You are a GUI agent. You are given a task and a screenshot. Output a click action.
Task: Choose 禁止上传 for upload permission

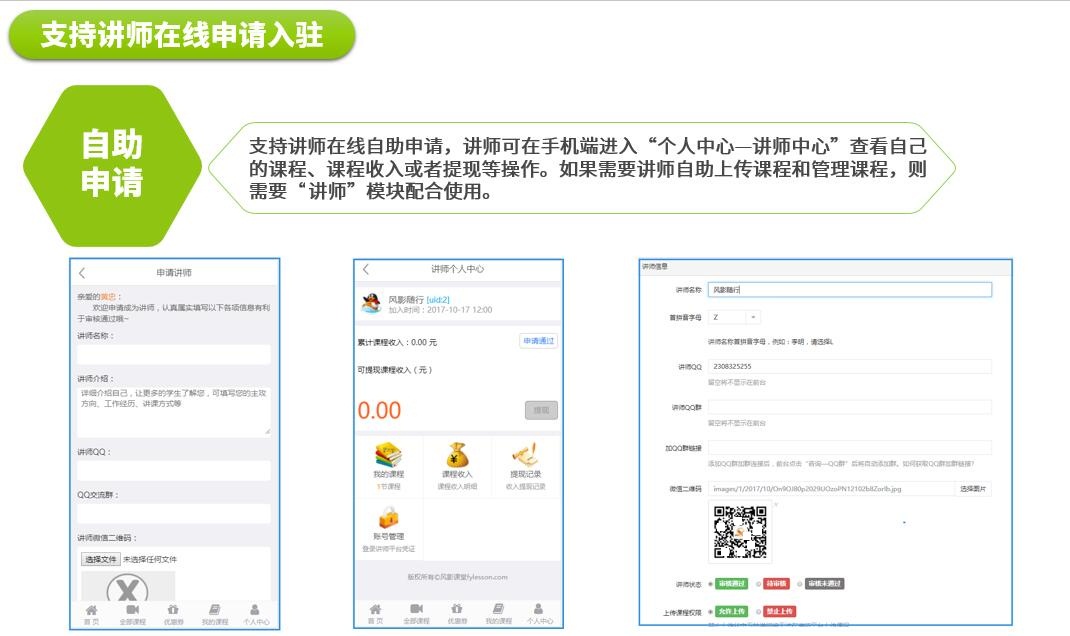click(x=759, y=611)
